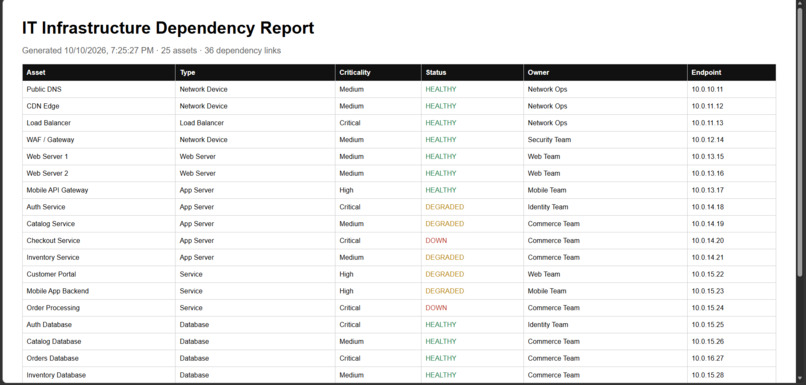Screen dimensions: 806x385
Task: Click endpoint 10.0.15.28
Action: click(707, 375)
